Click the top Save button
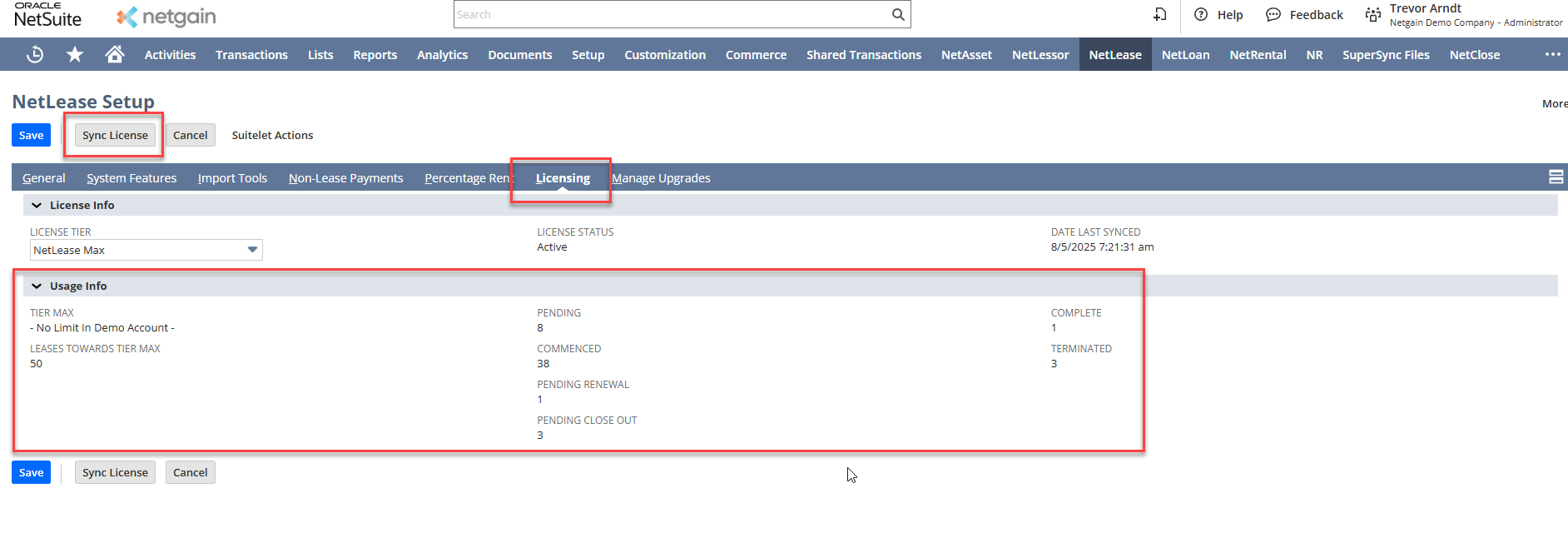 [x=31, y=135]
